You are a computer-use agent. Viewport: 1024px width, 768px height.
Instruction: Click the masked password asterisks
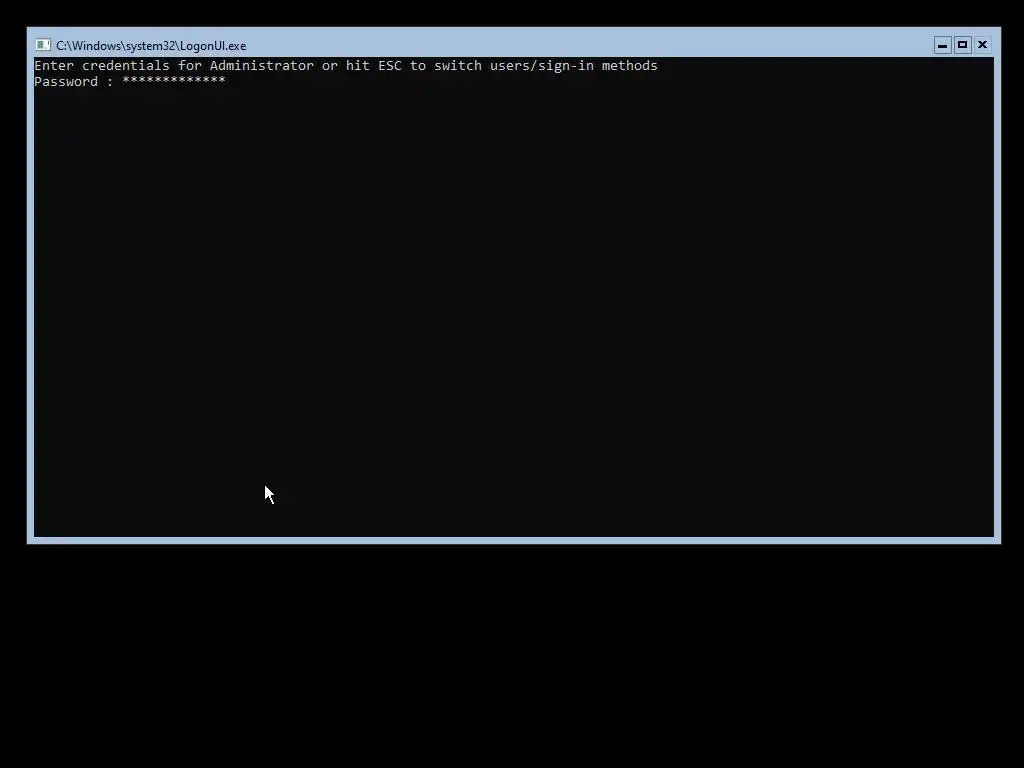(174, 81)
